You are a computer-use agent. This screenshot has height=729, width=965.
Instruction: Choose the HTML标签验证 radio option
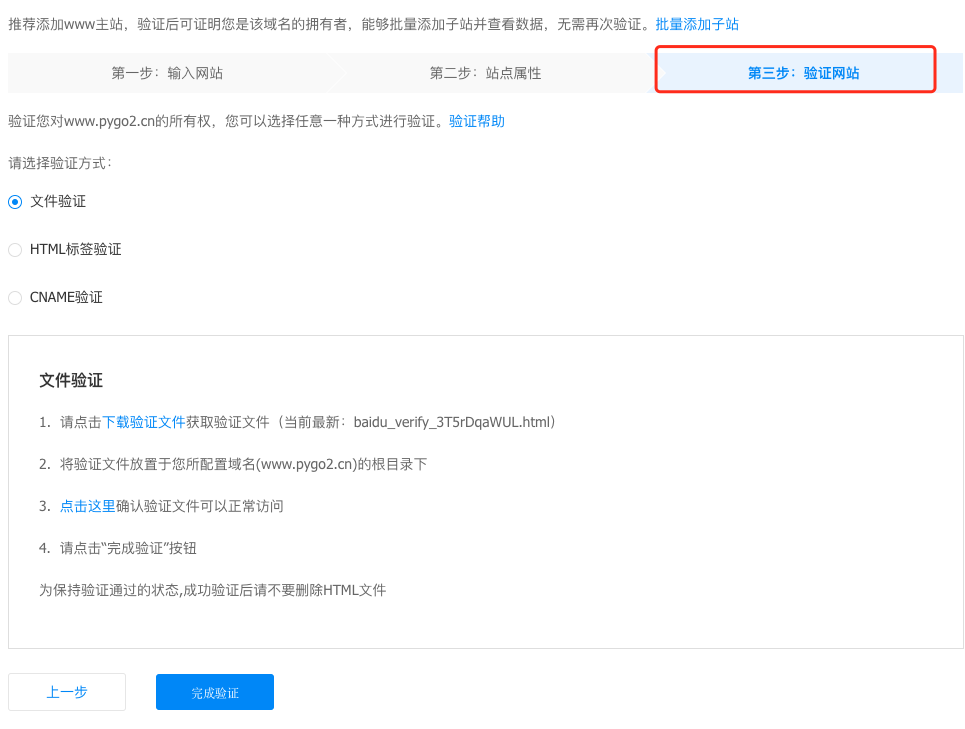[x=15, y=249]
